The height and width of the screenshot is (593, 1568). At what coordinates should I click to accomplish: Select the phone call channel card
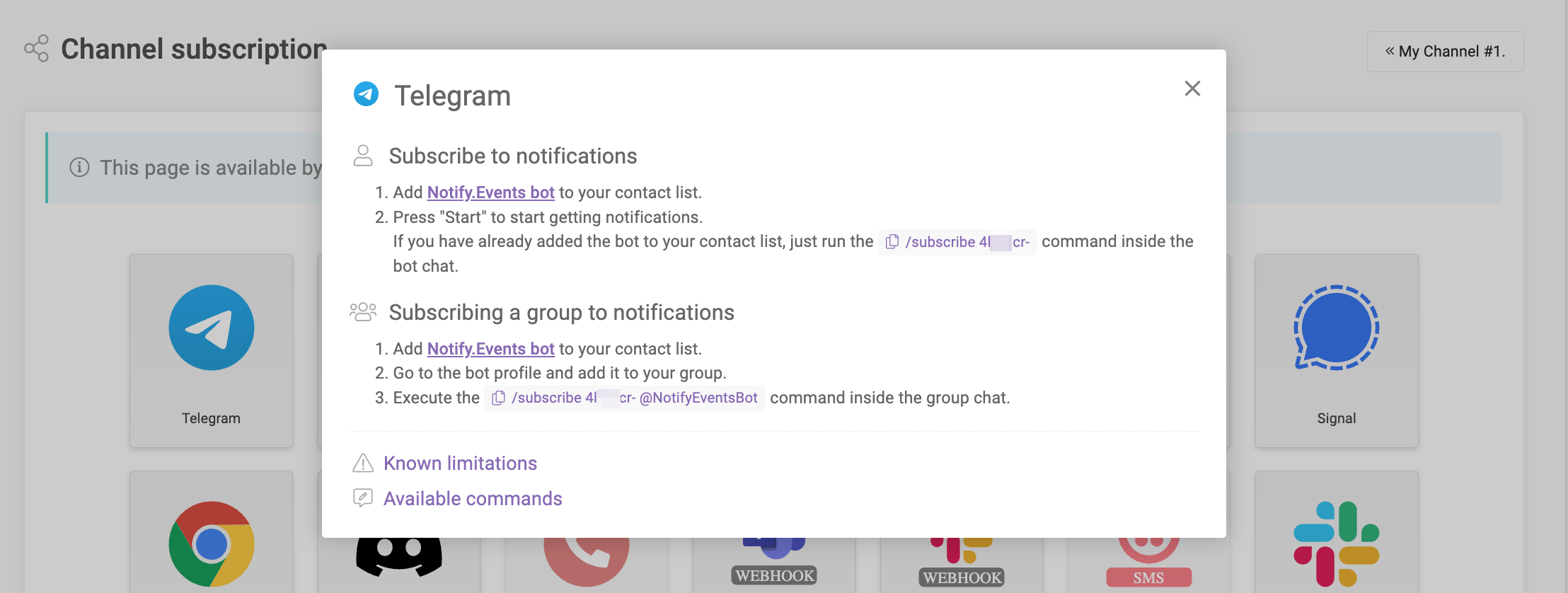(x=587, y=565)
